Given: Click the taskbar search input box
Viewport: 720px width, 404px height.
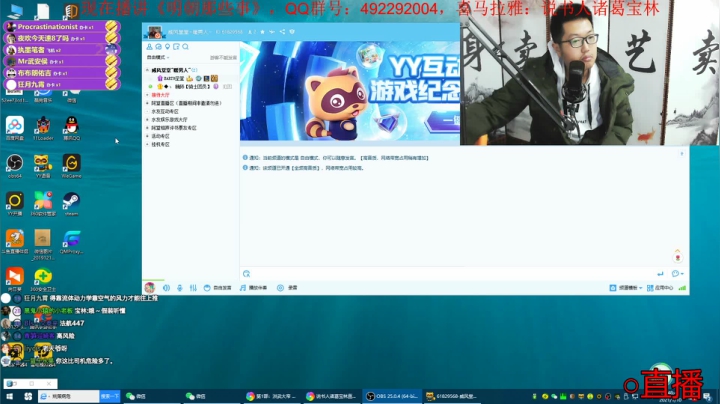Looking at the screenshot, I should pyautogui.click(x=68, y=396).
